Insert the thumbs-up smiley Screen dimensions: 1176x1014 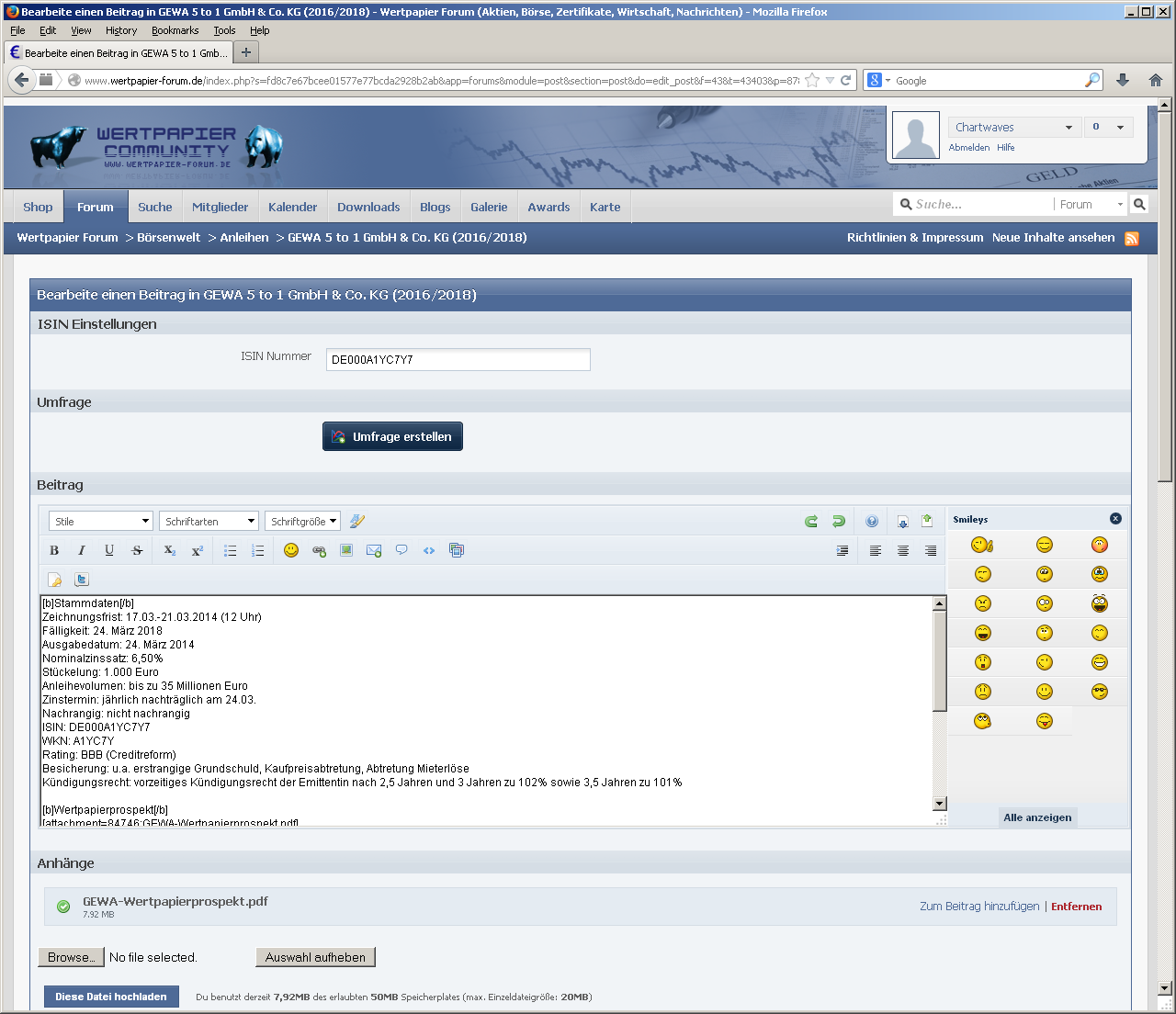click(983, 545)
